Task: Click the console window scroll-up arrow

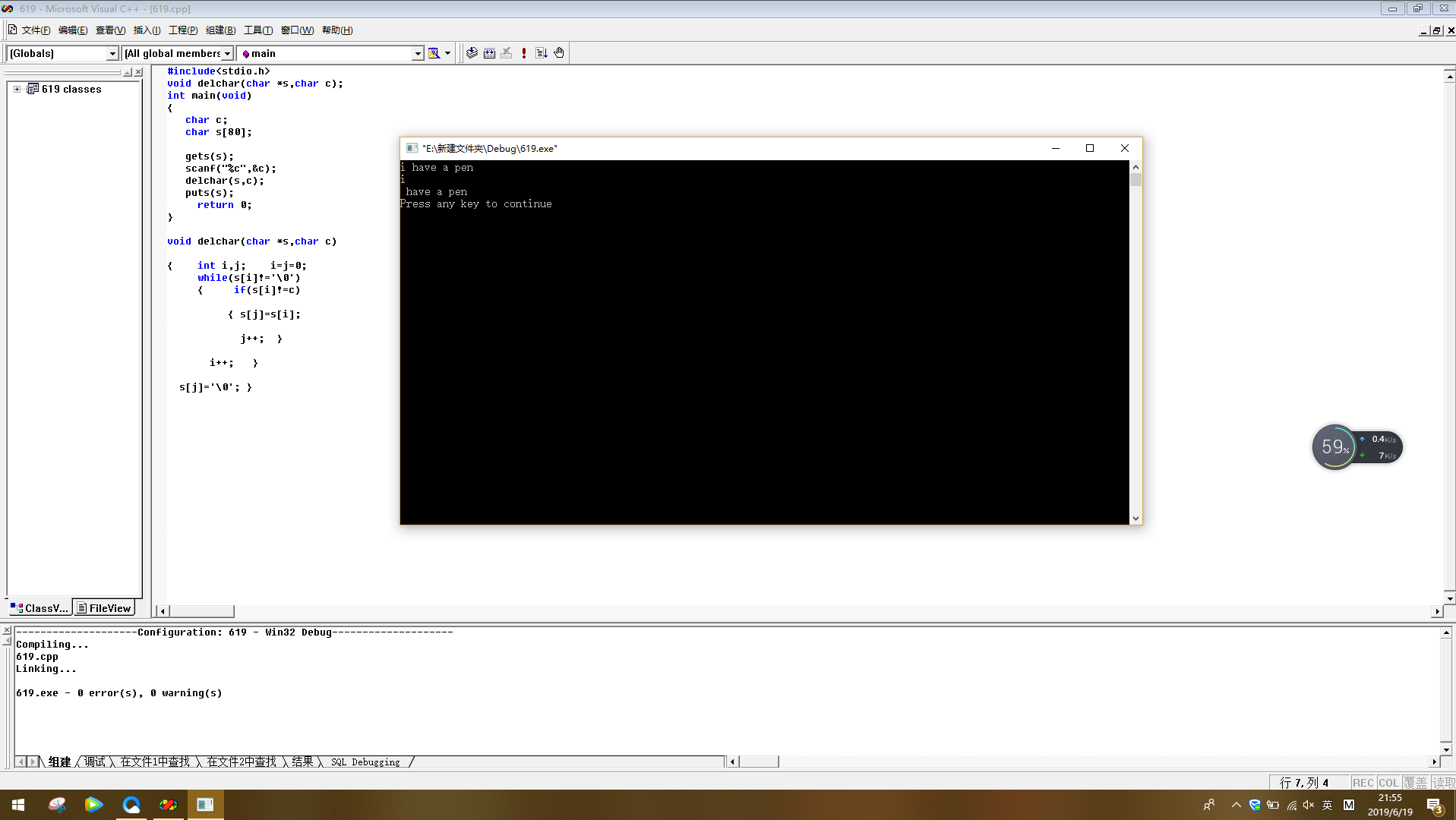Action: coord(1135,166)
